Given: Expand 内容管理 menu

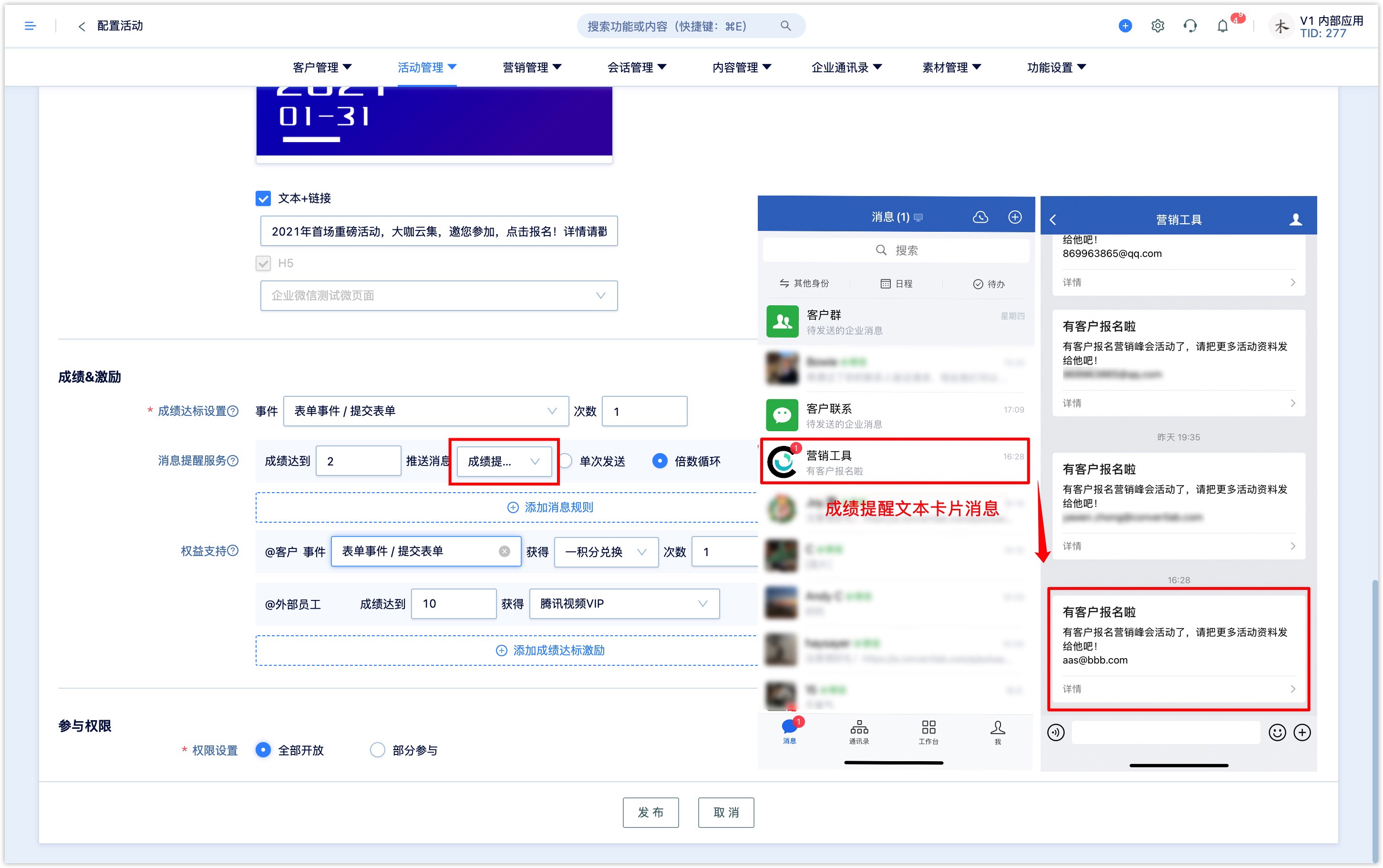Looking at the screenshot, I should [742, 68].
